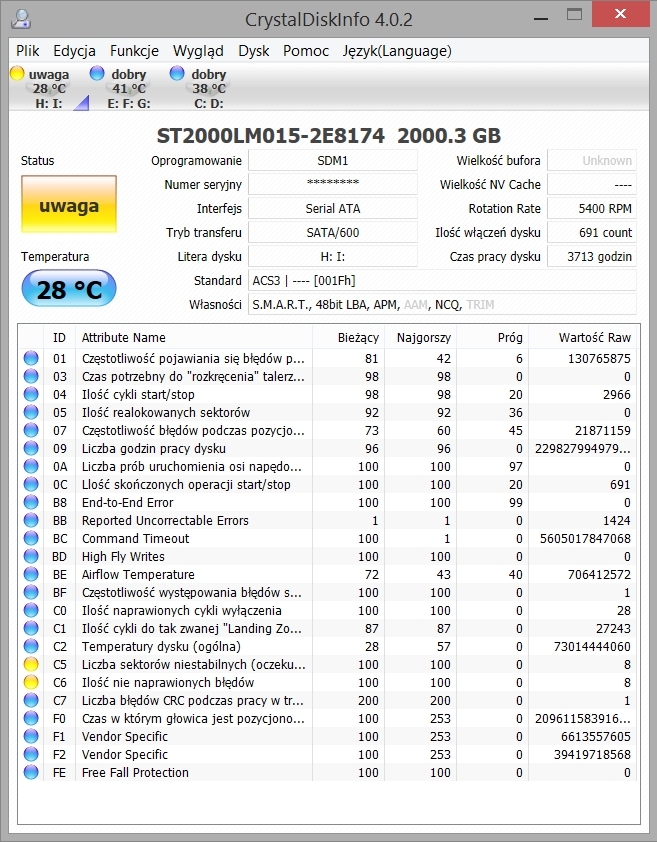This screenshot has height=842, width=657.
Task: Click the blue status orb for disk C: D:
Action: pos(177,72)
